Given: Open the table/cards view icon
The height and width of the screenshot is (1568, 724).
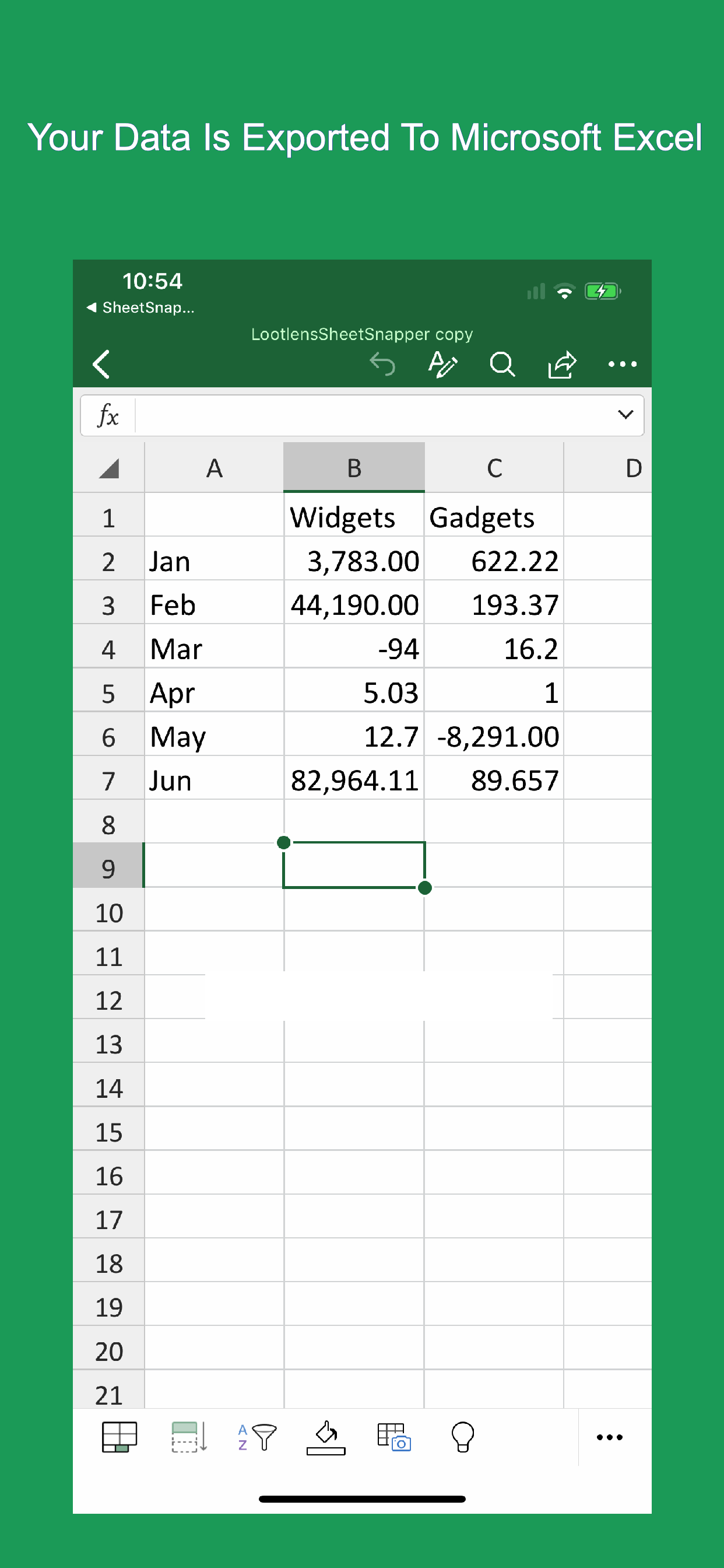Looking at the screenshot, I should coord(120,1437).
